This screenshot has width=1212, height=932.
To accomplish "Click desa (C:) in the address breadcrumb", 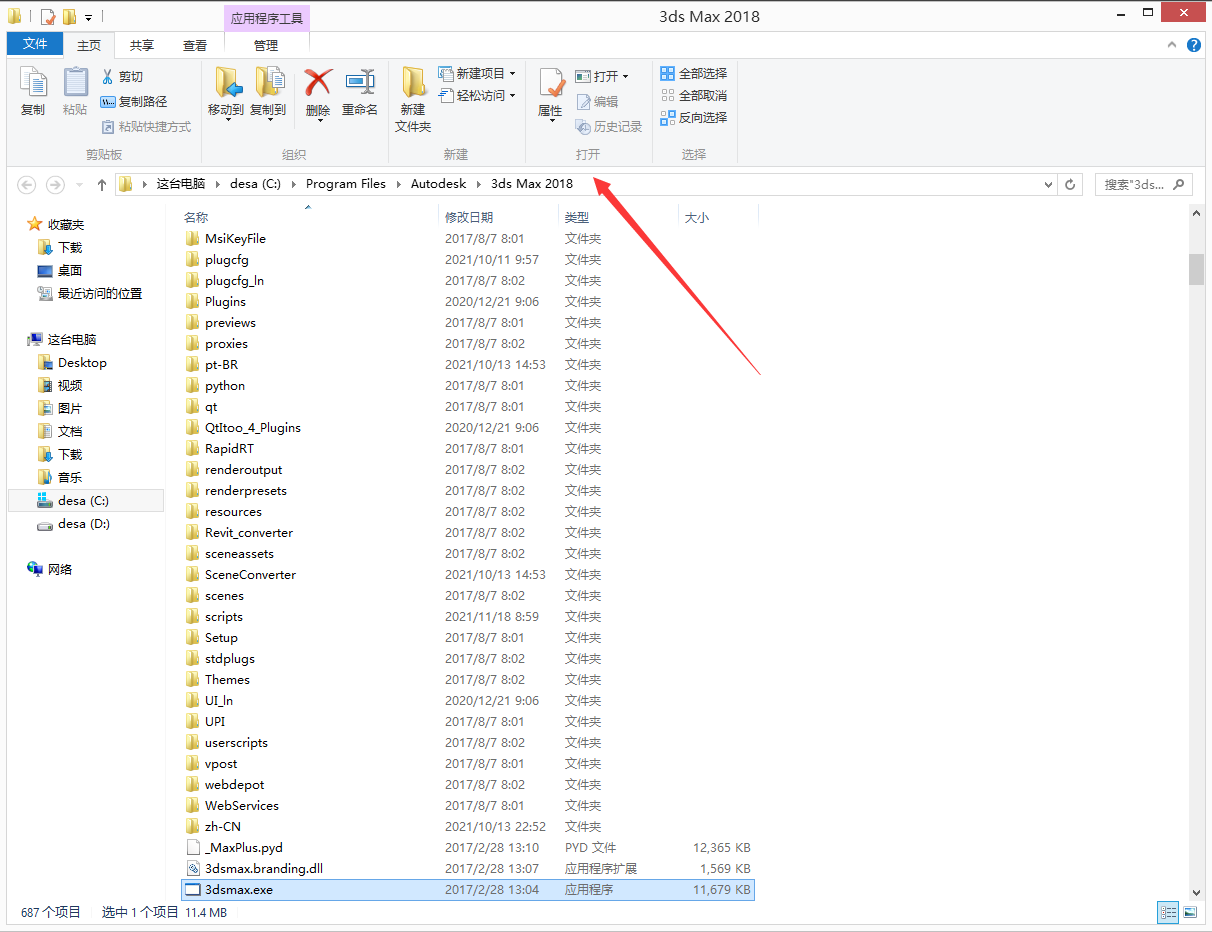I will tap(255, 184).
